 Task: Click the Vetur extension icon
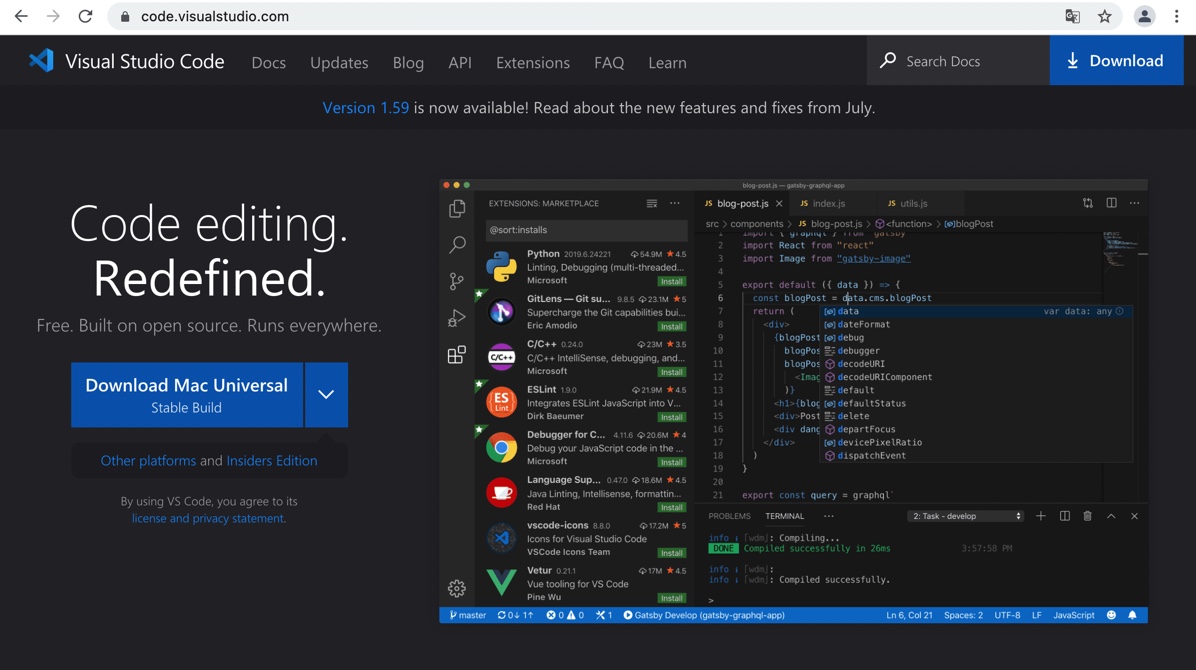[x=501, y=582]
